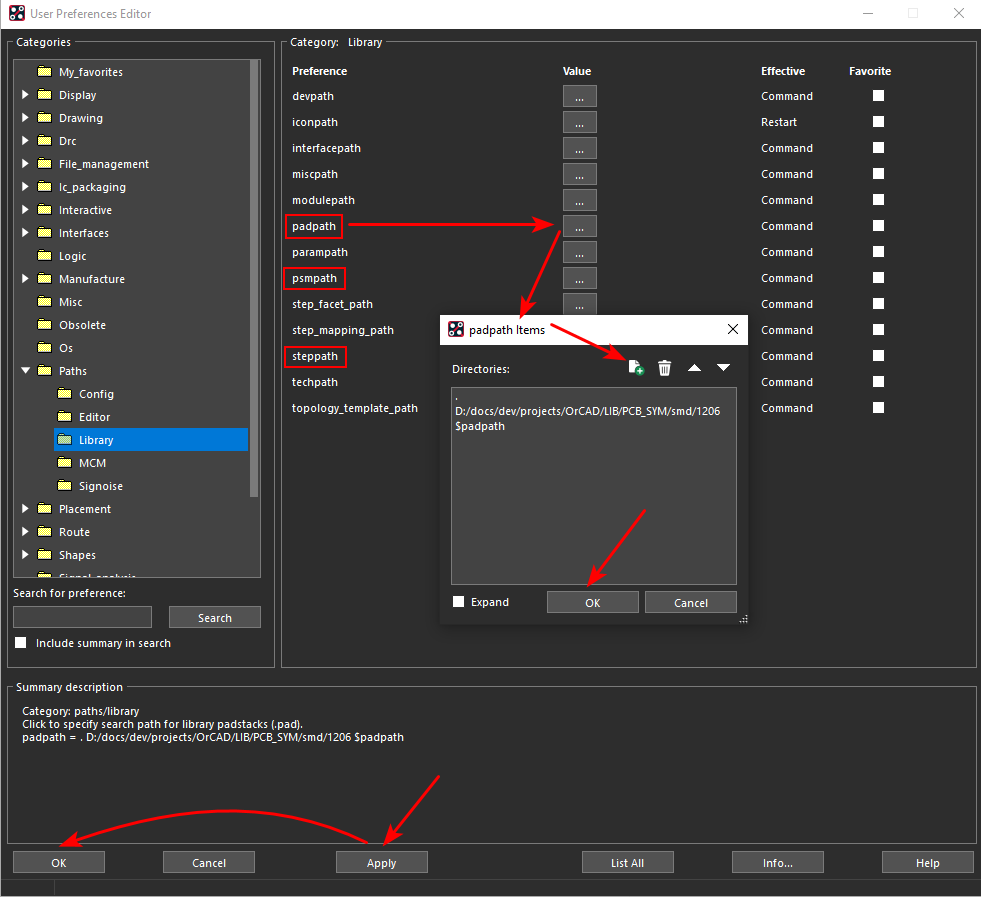Click the Search for preference input field
The height and width of the screenshot is (897, 981).
[x=83, y=617]
